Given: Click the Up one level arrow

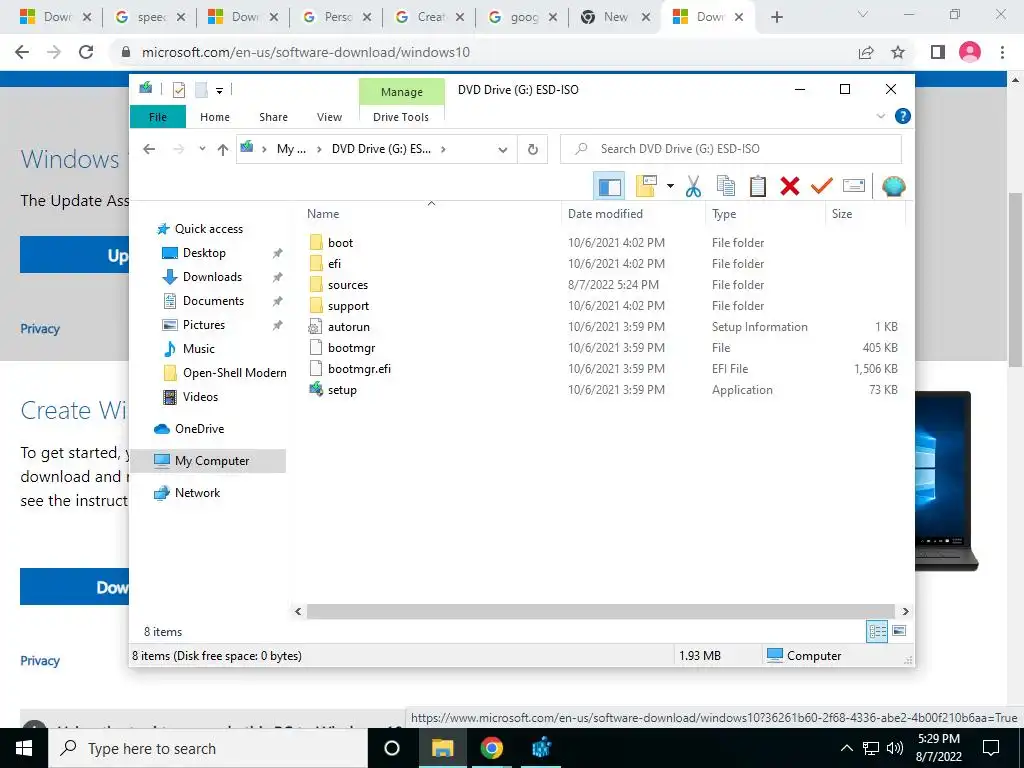Looking at the screenshot, I should pos(223,150).
